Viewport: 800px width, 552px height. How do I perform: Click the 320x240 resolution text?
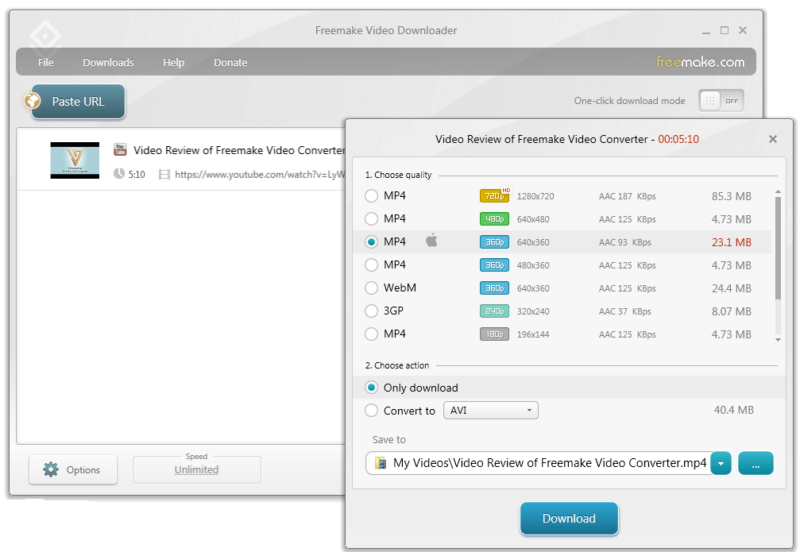(533, 311)
